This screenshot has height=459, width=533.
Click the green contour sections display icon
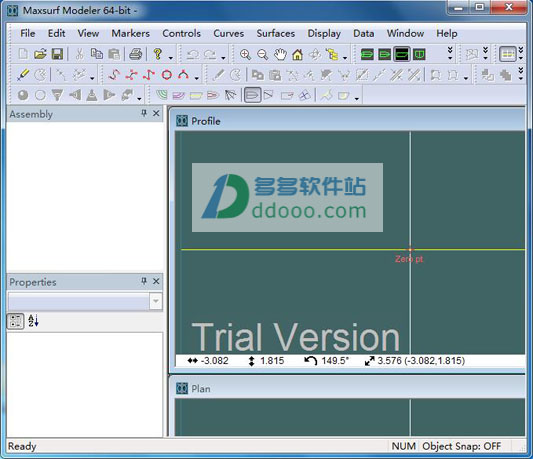coord(161,95)
